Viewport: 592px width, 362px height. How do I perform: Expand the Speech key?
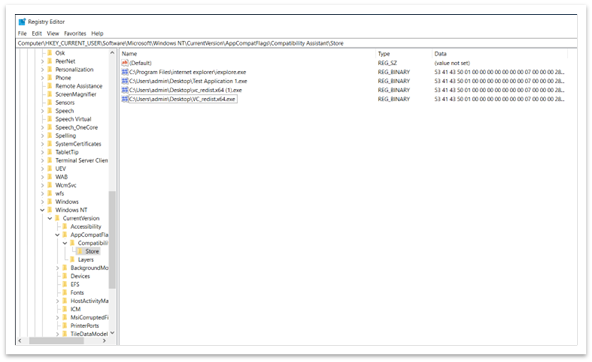[42, 111]
